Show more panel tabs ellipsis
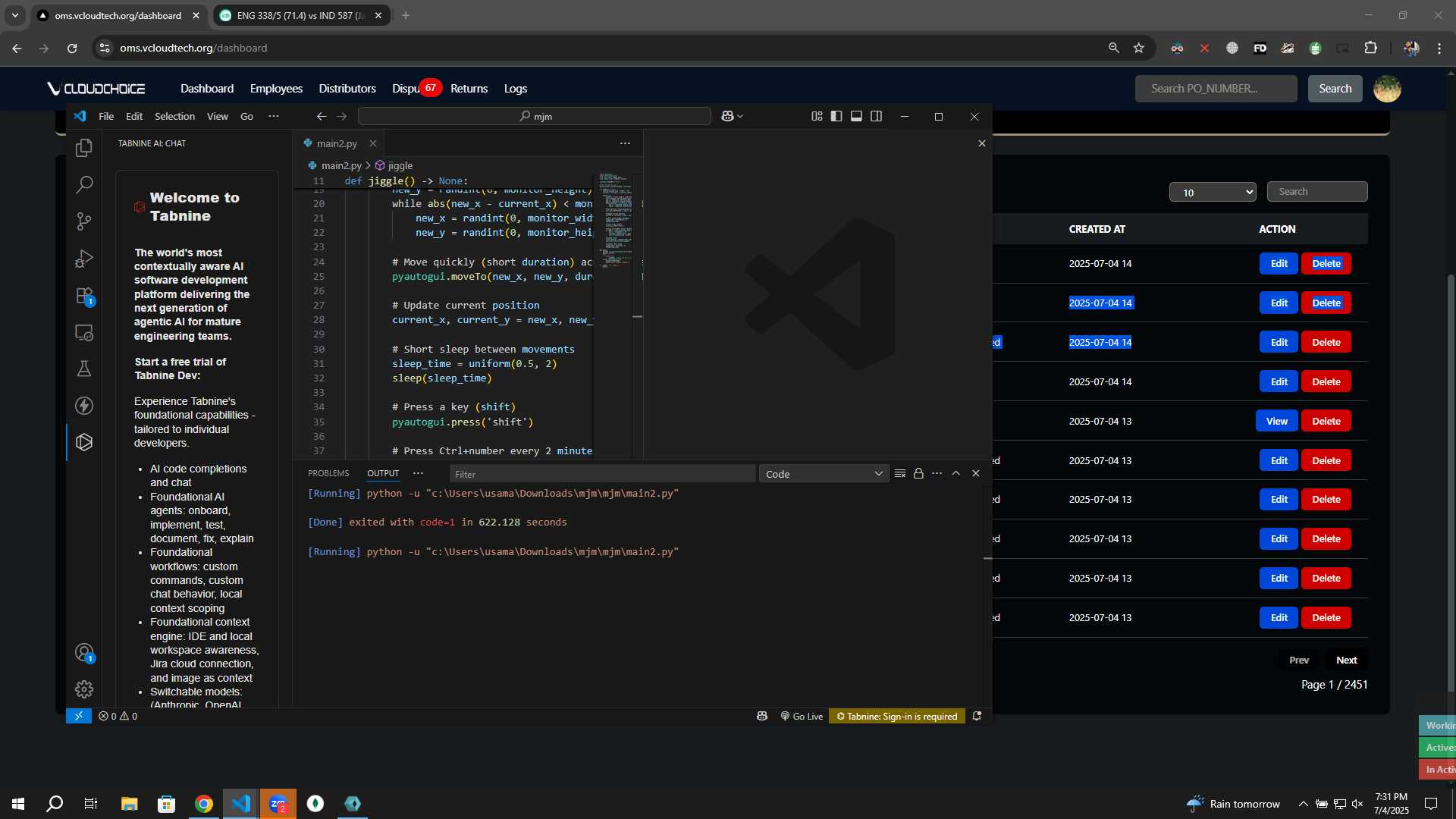Viewport: 1456px width, 819px height. click(418, 473)
